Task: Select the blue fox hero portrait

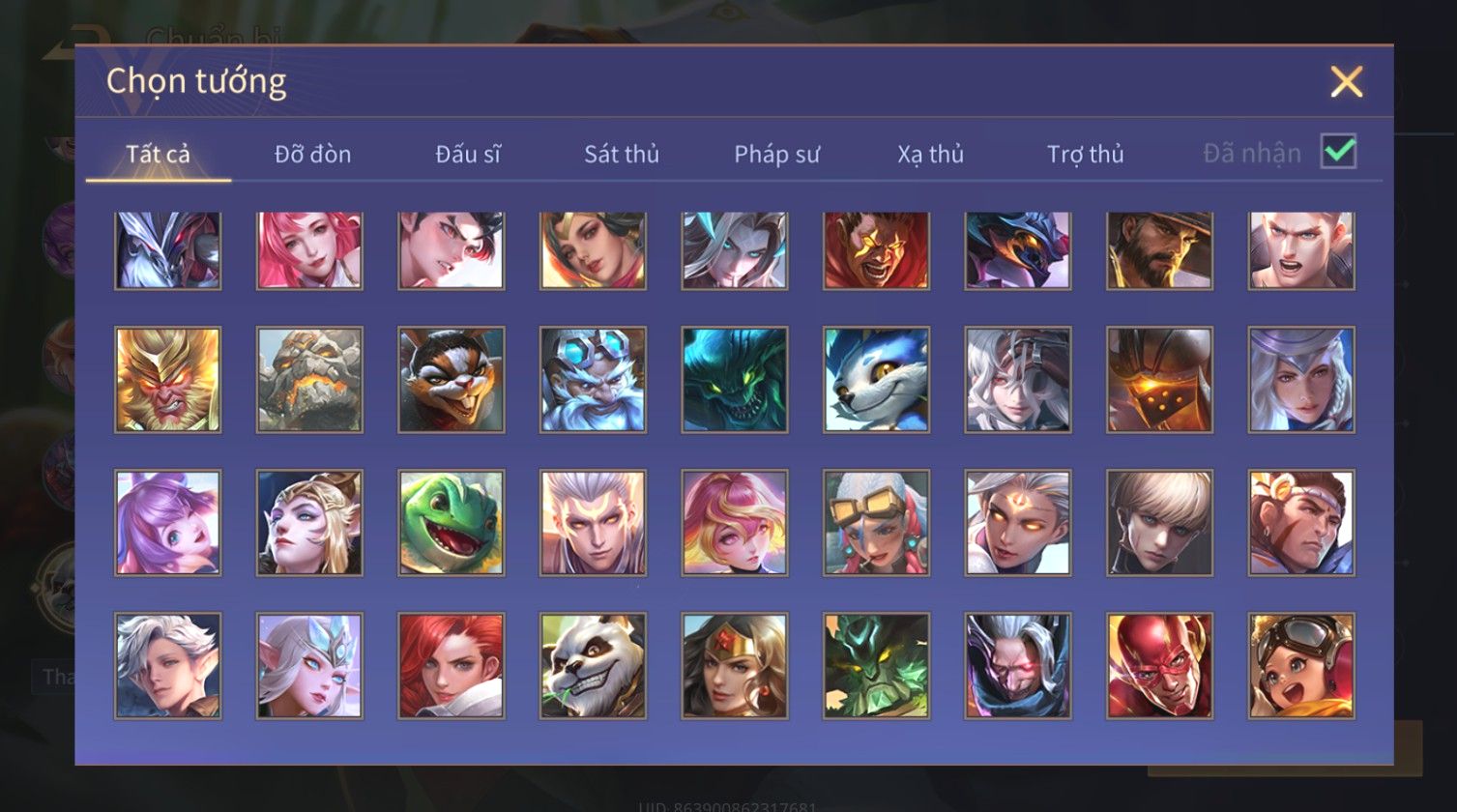Action: 876,379
